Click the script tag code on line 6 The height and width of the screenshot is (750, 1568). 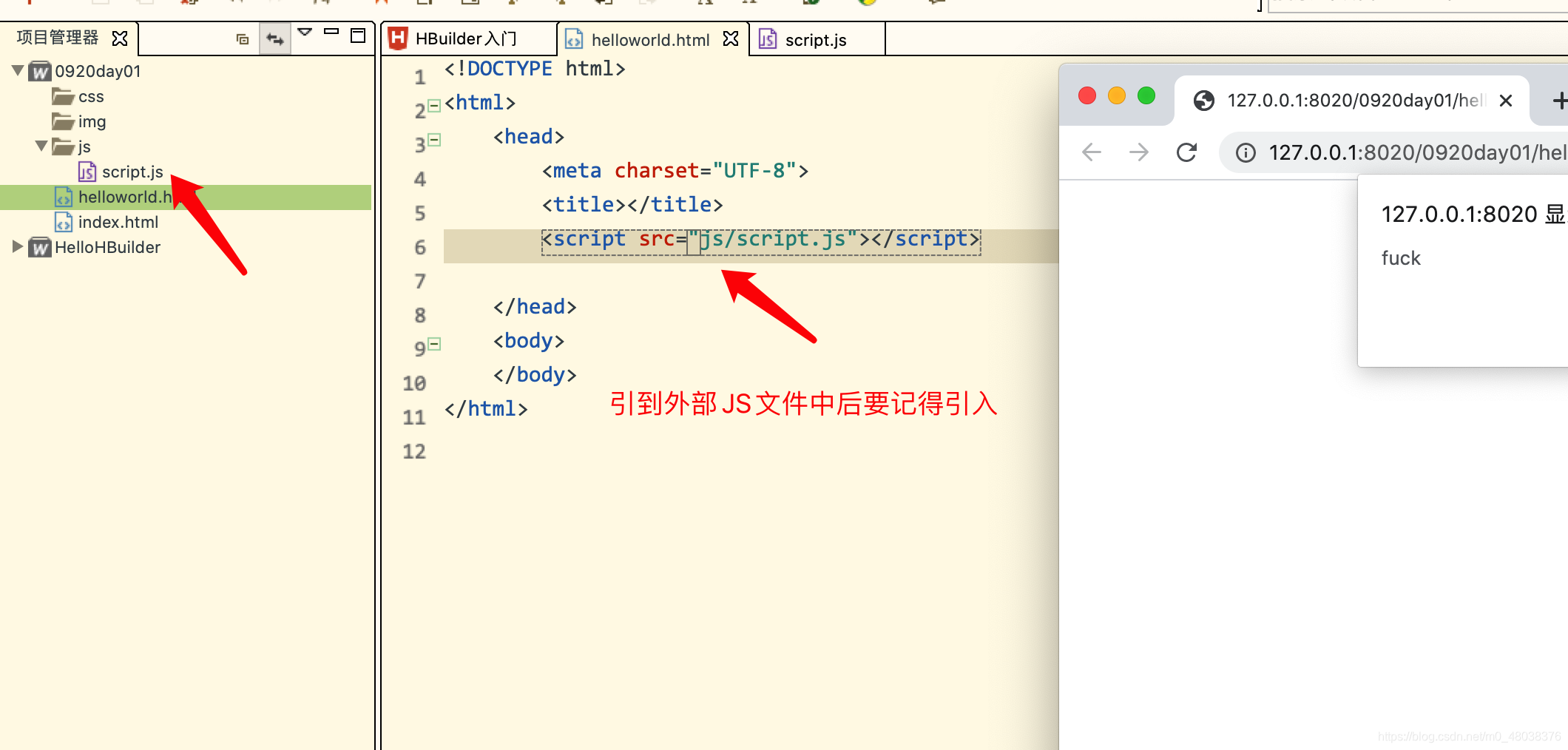pos(761,240)
